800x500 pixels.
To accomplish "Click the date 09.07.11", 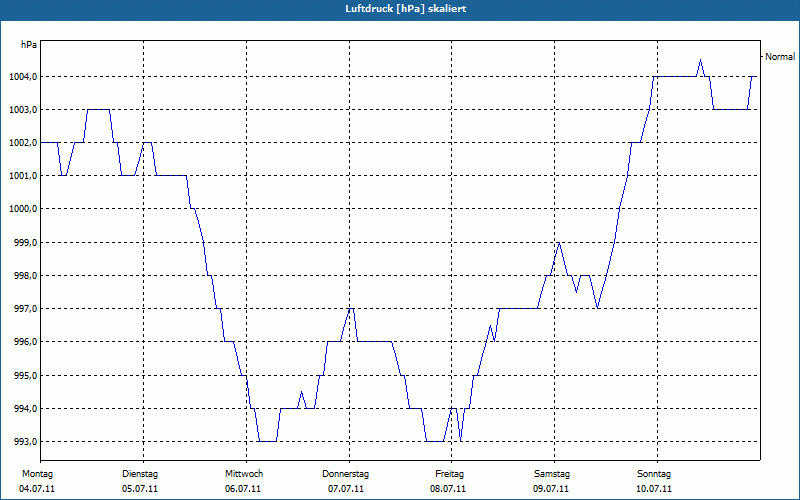I will [551, 489].
